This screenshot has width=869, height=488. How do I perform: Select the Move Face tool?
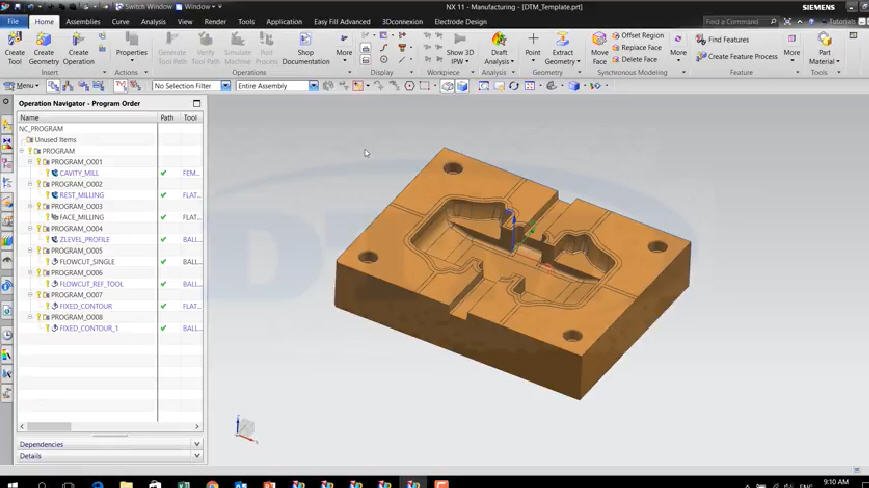[x=599, y=48]
